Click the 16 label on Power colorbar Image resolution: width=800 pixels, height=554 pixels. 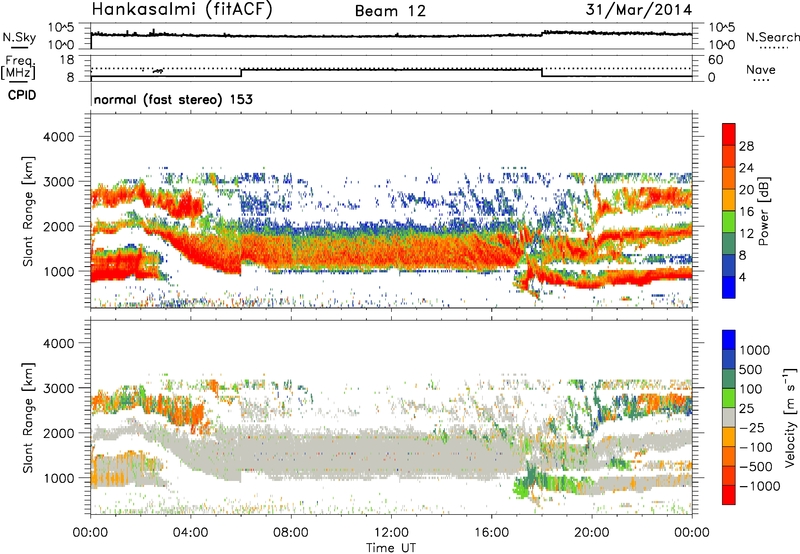pos(746,212)
